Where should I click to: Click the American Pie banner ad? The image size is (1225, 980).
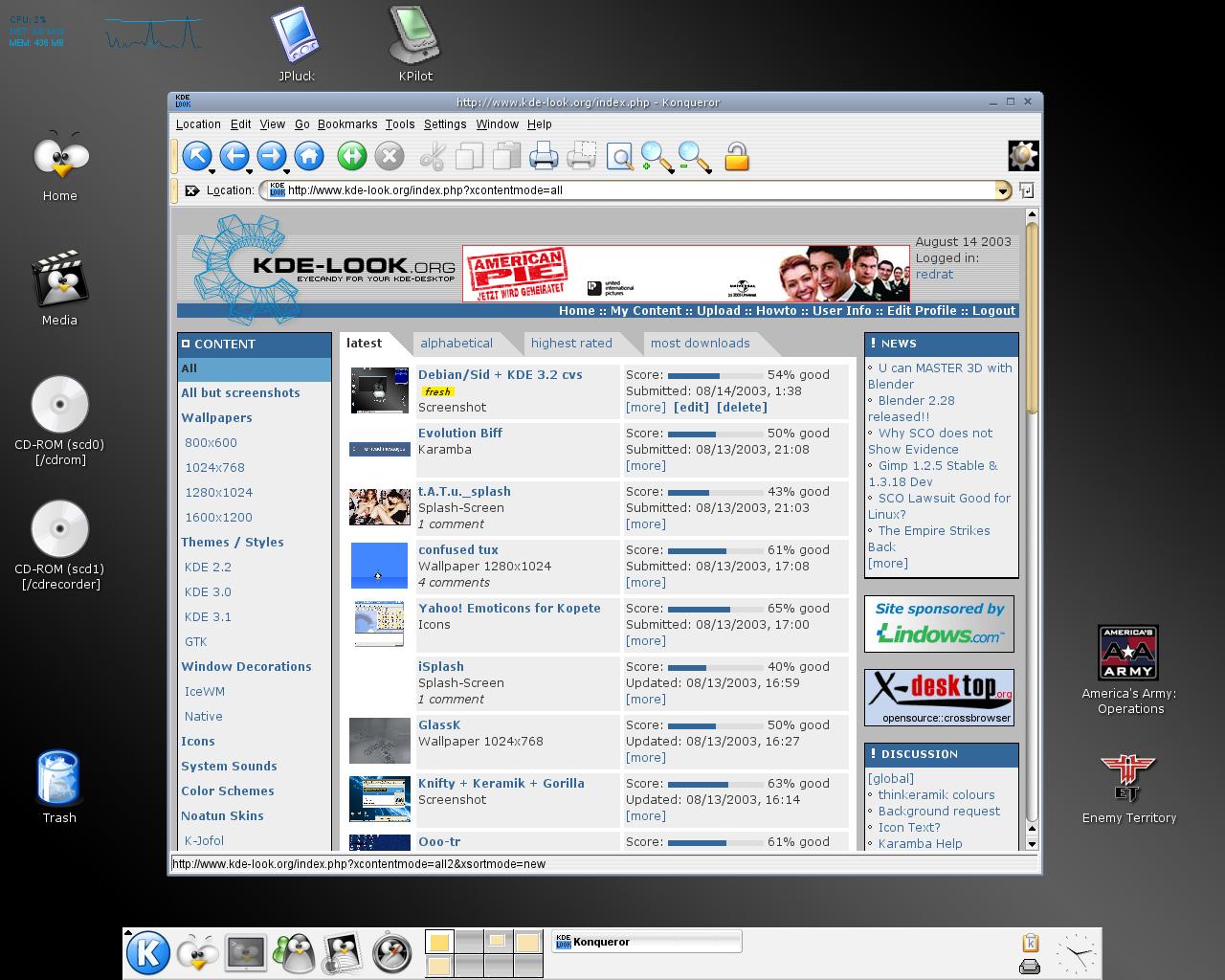coord(686,274)
